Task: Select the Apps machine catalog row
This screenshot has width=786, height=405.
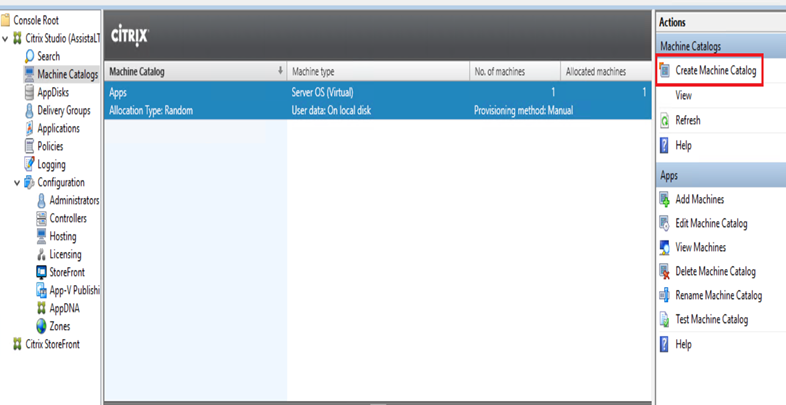Action: (x=377, y=101)
